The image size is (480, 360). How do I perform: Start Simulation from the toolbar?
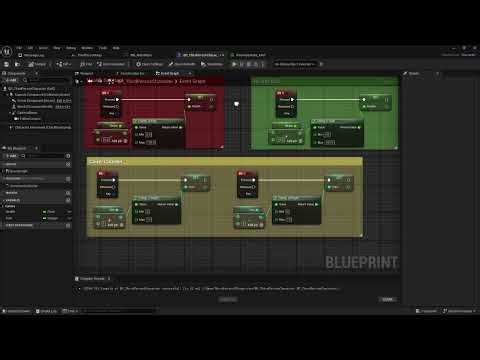(x=212, y=64)
